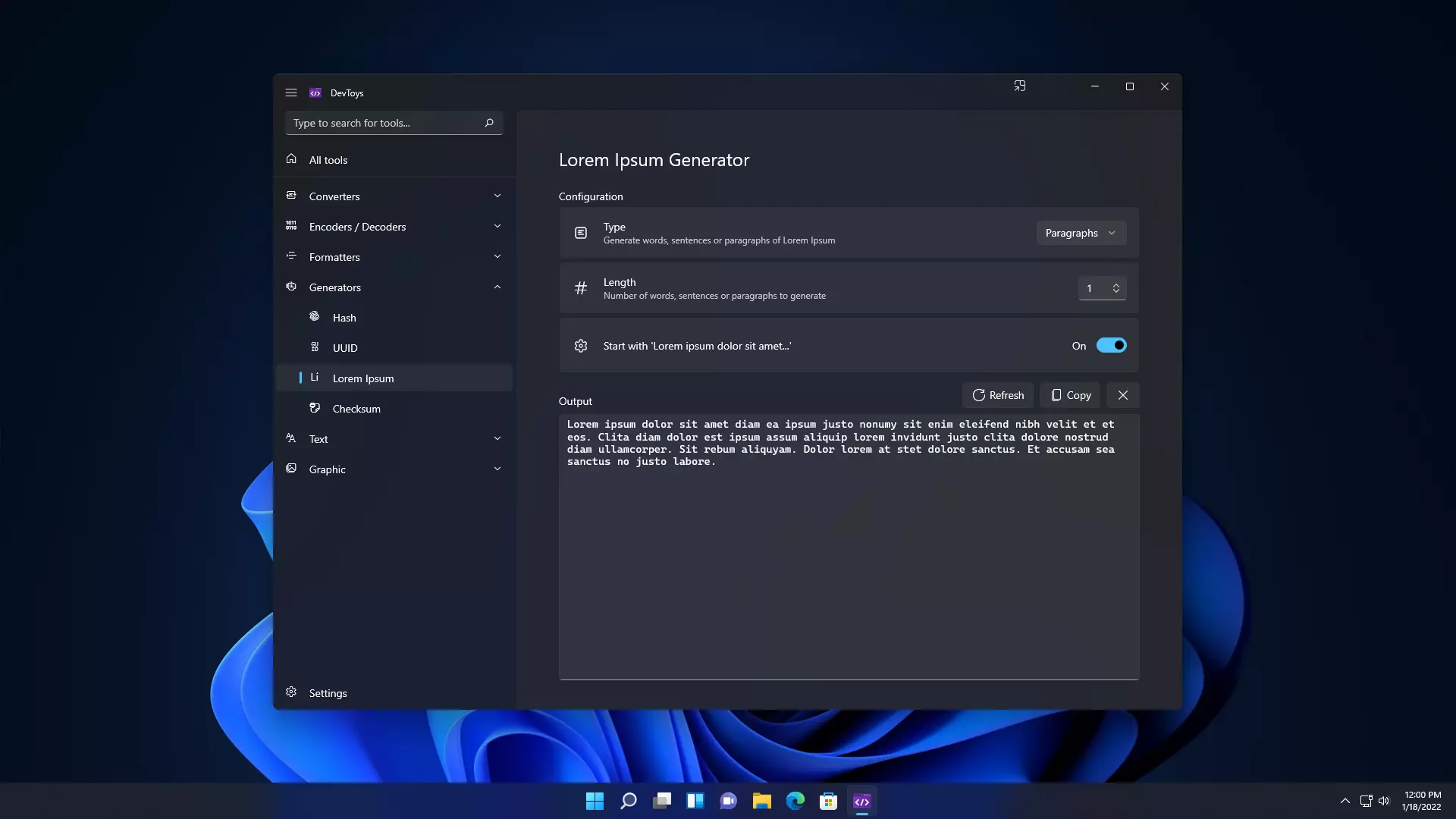Click the Lorem Ipsum 'Li' icon

pos(315,378)
